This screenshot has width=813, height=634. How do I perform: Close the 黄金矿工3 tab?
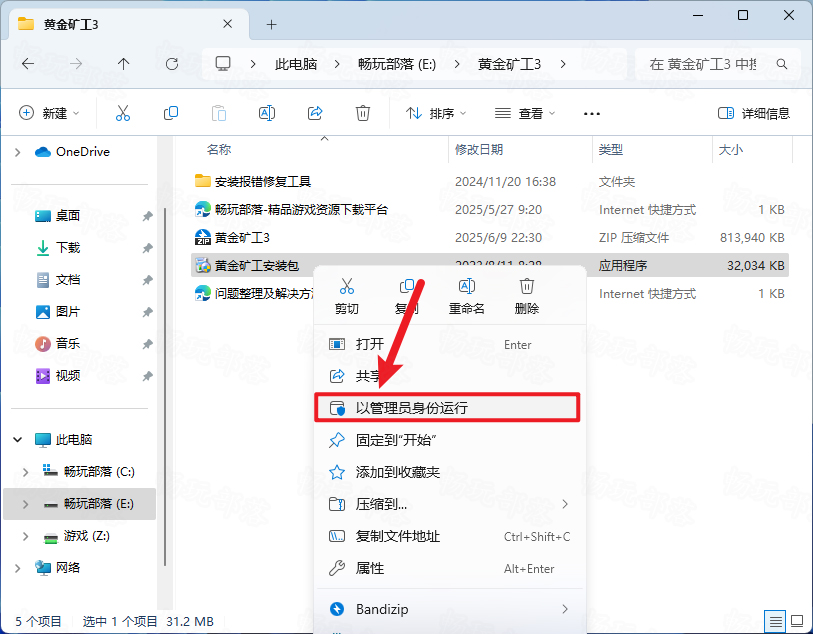tap(227, 24)
